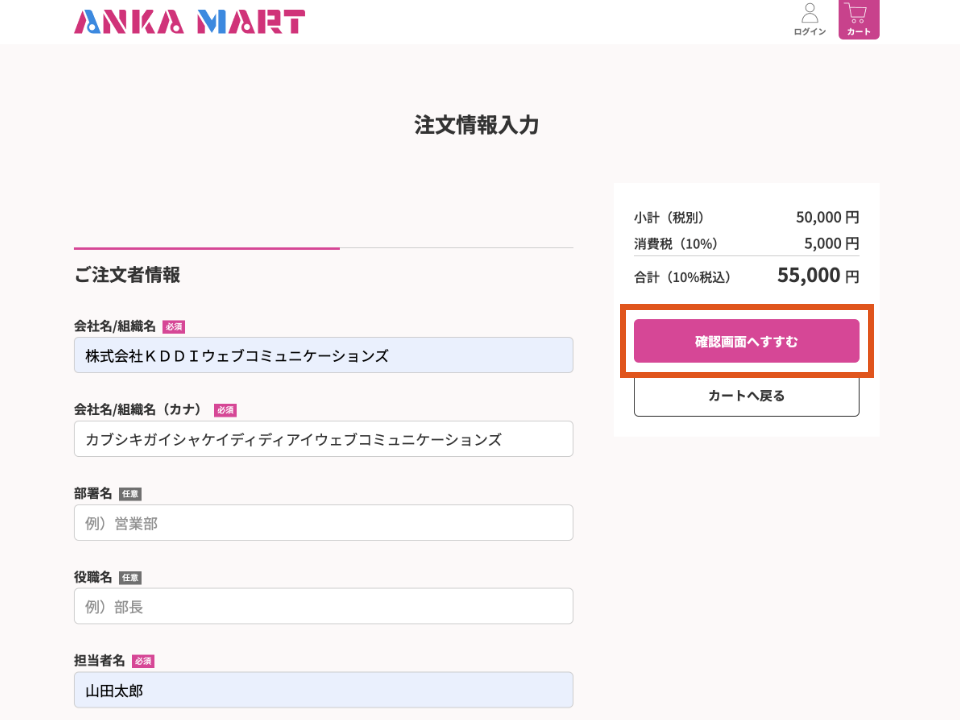Click the 55,000 円 total amount
This screenshot has width=960, height=720.
coord(817,276)
